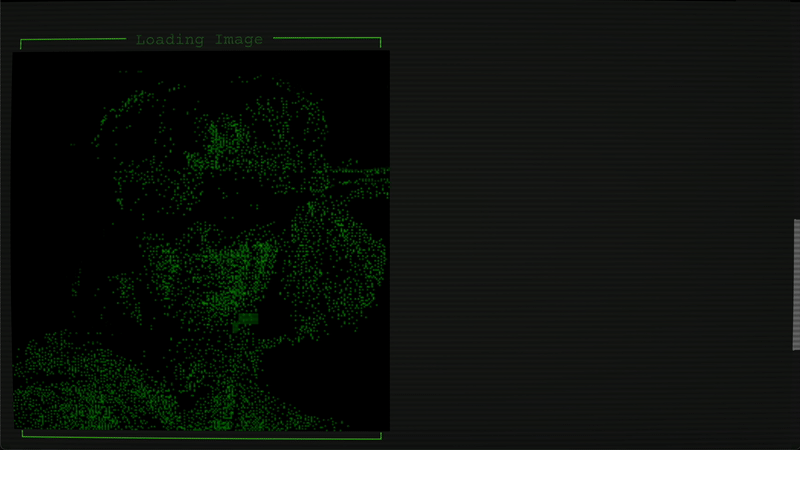Click the "Loading Image" title text
Screen dimensions: 800x477
[199, 40]
